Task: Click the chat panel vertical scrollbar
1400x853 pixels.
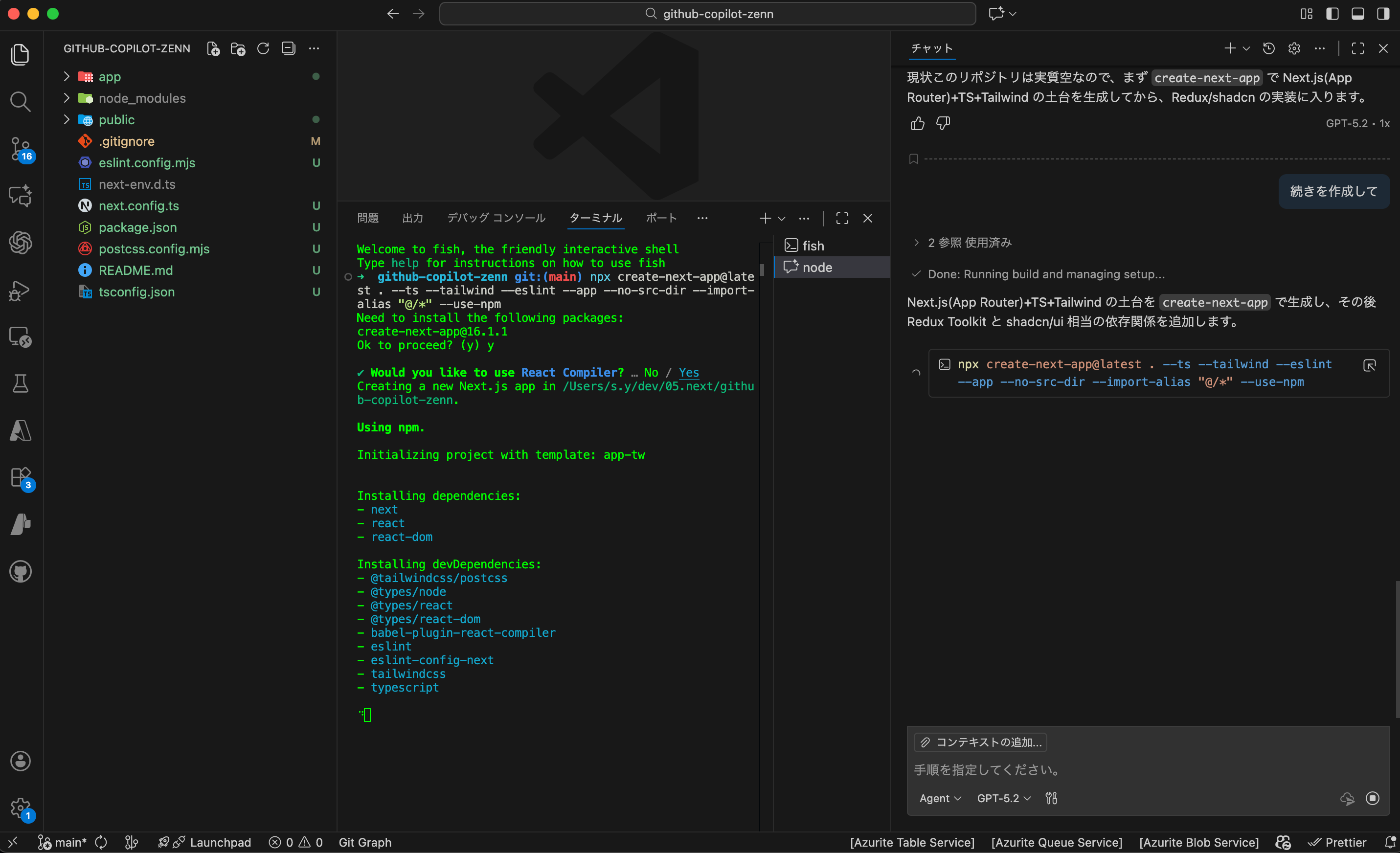Action: (1397, 648)
